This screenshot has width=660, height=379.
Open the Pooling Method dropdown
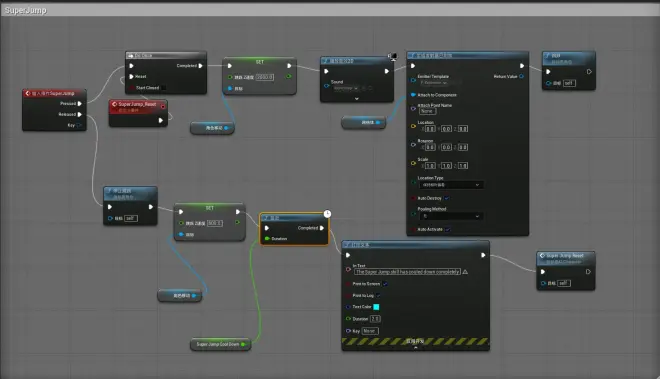click(x=451, y=216)
